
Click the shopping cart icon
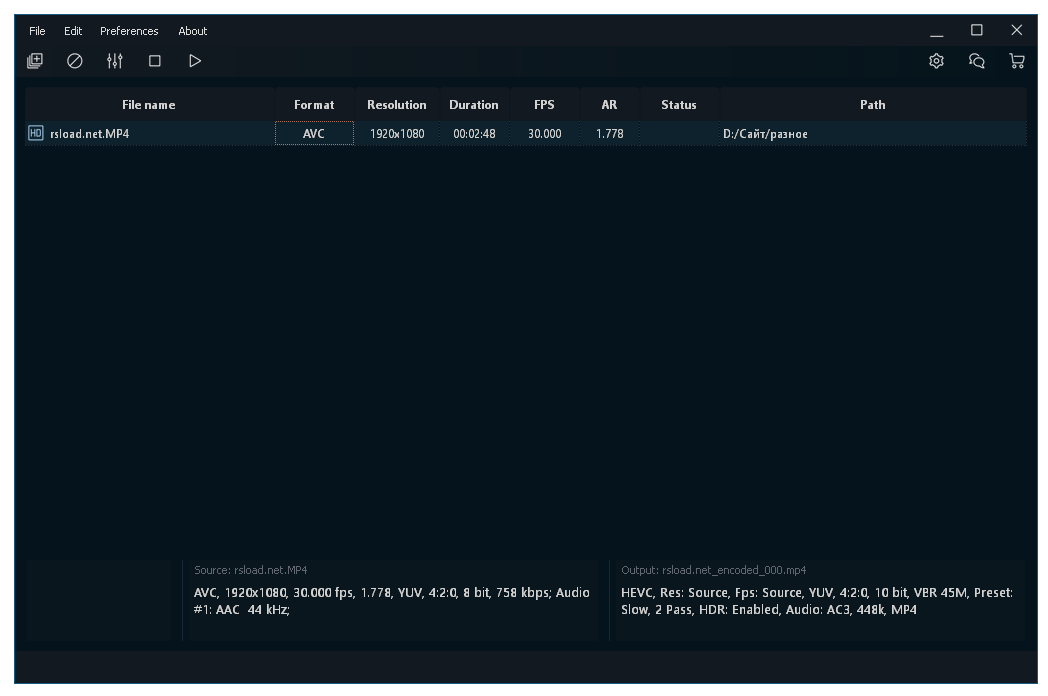tap(1017, 61)
